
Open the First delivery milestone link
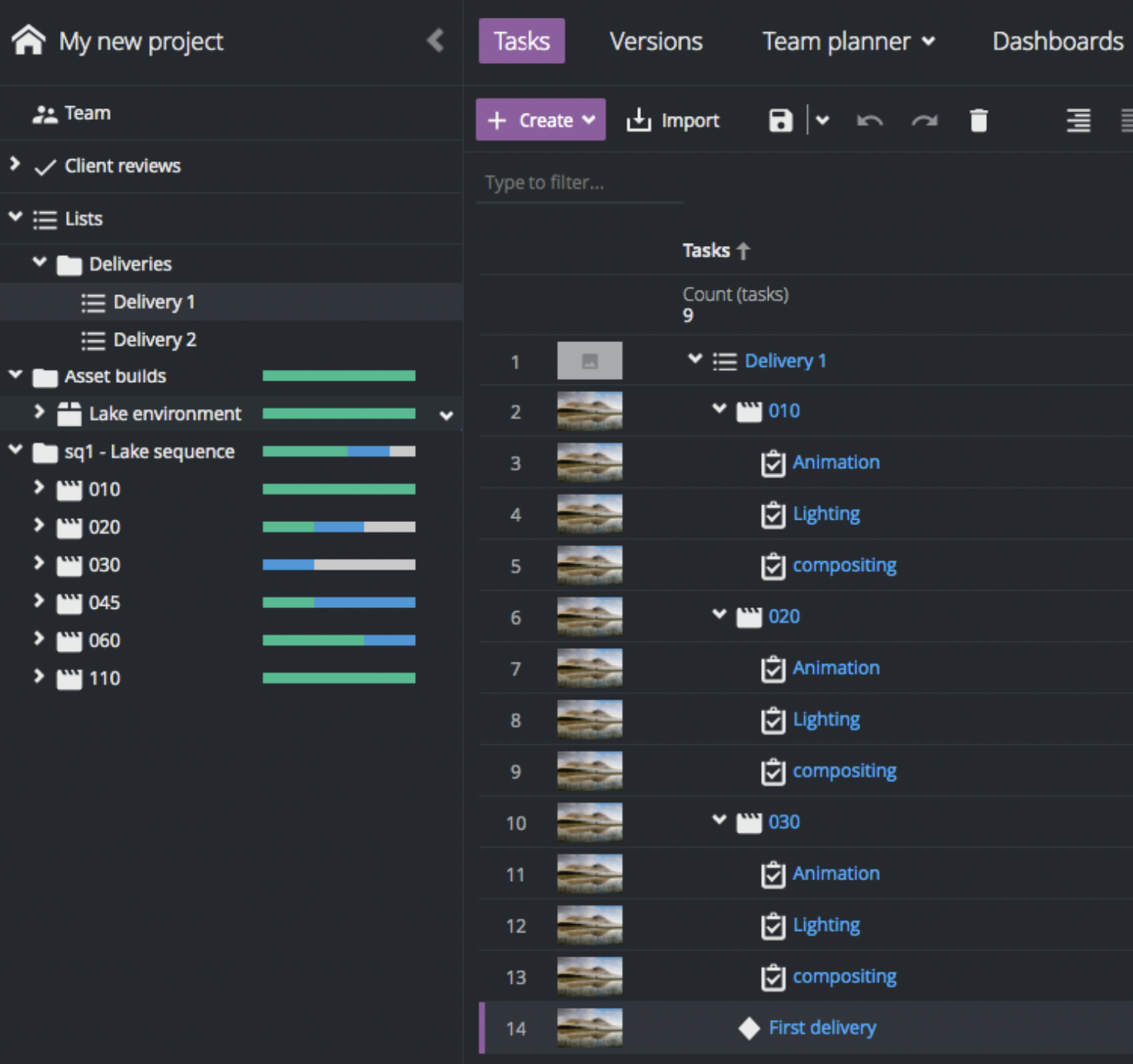pos(822,1028)
